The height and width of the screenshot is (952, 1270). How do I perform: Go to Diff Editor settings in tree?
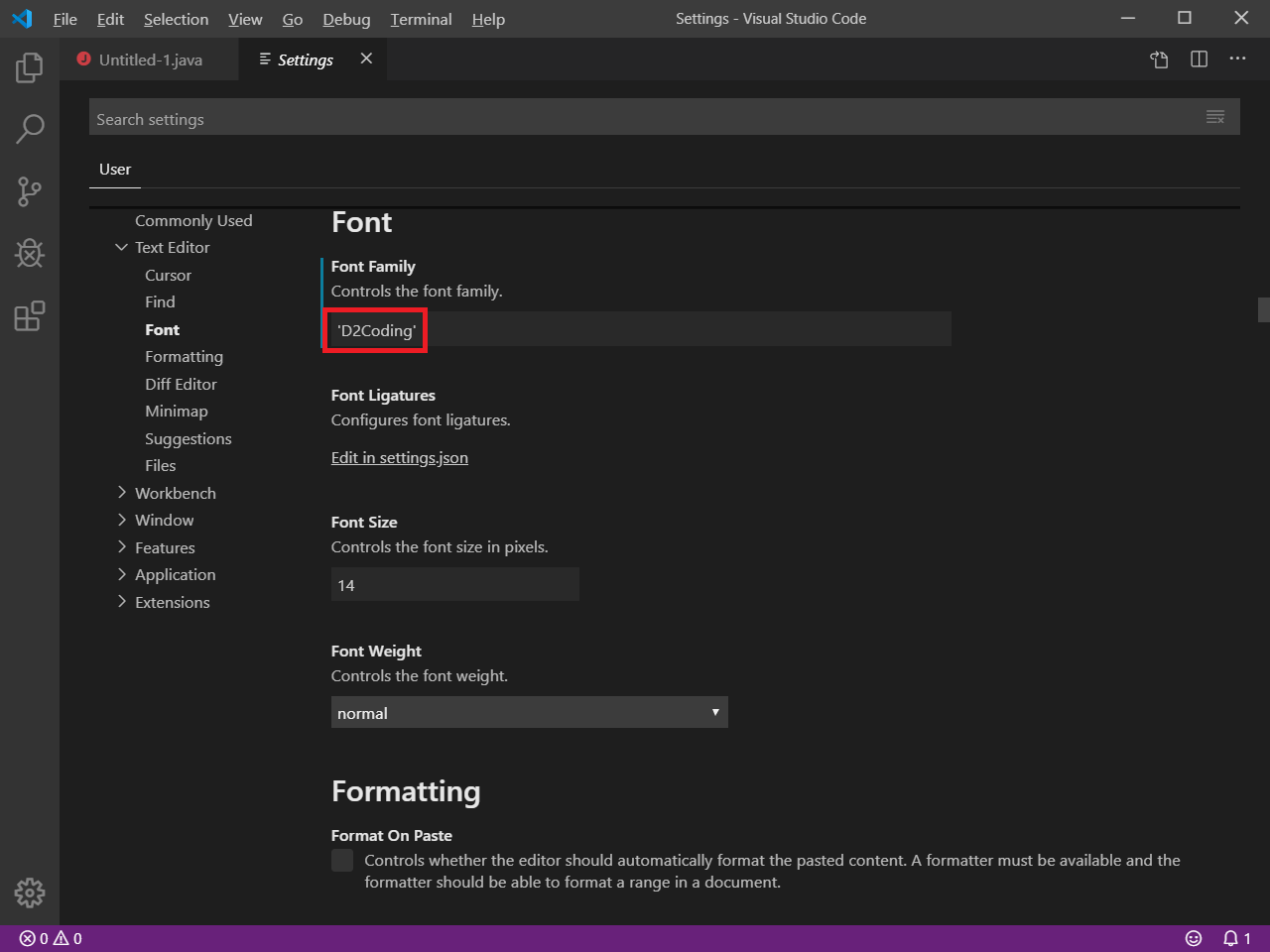[181, 384]
